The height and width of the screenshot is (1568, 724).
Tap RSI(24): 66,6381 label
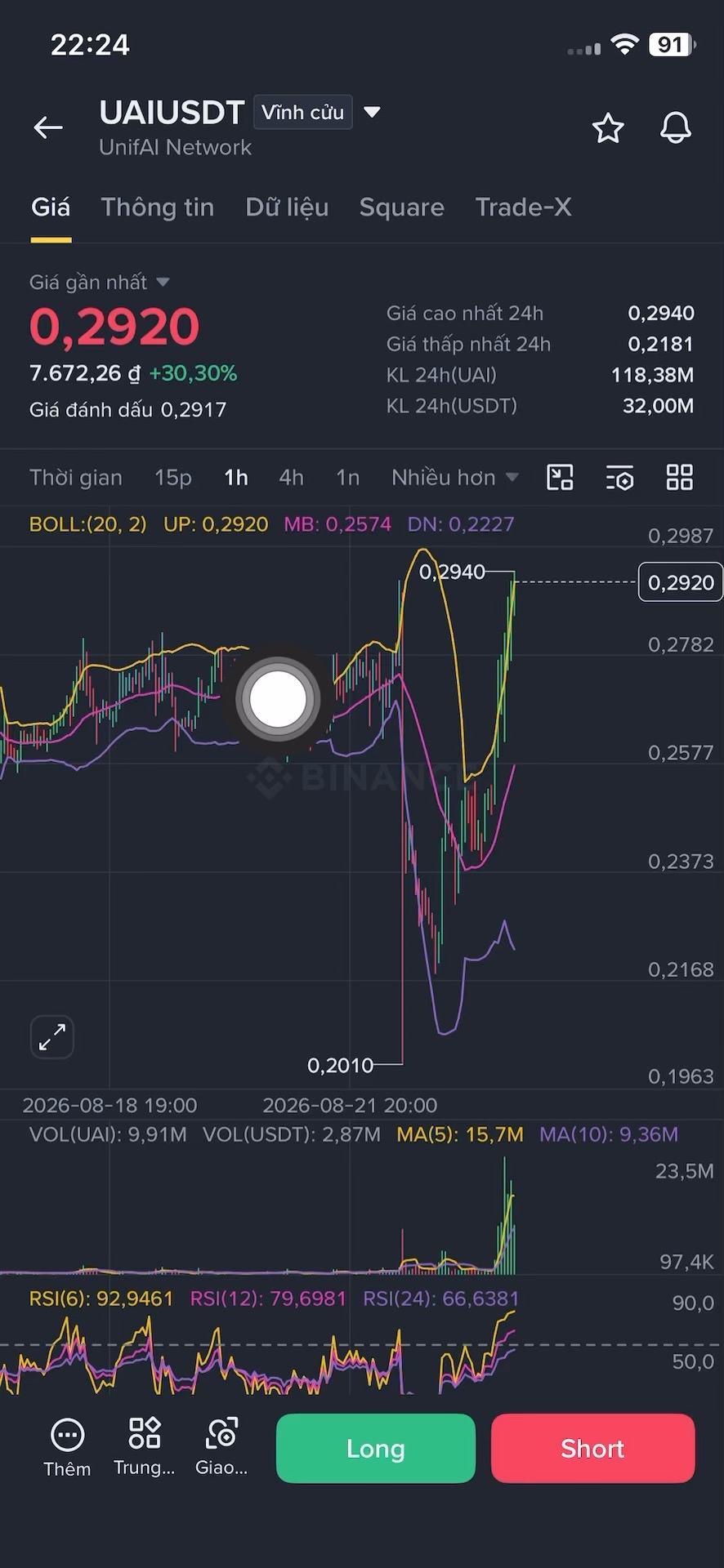coord(441,1298)
